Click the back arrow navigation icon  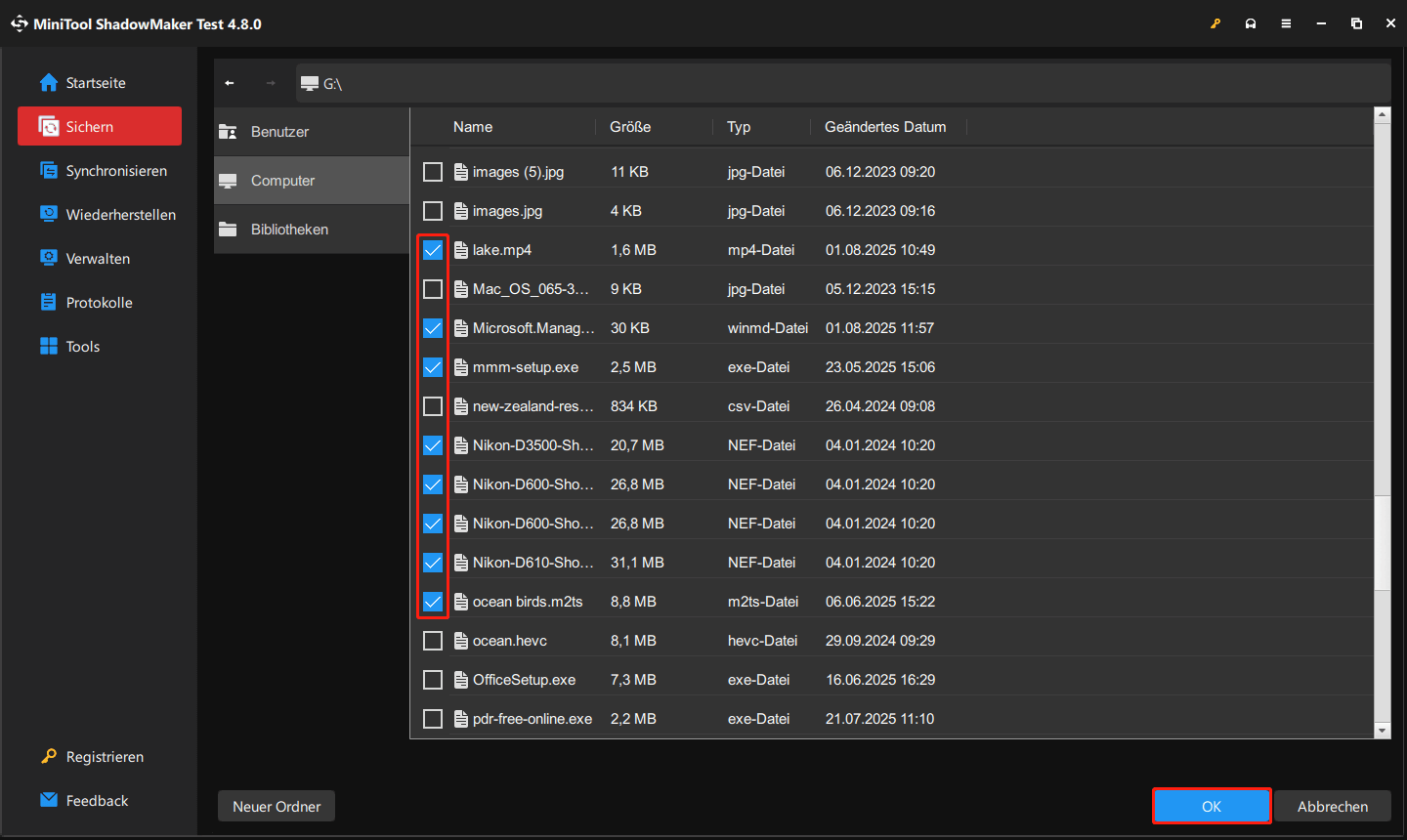[x=230, y=83]
